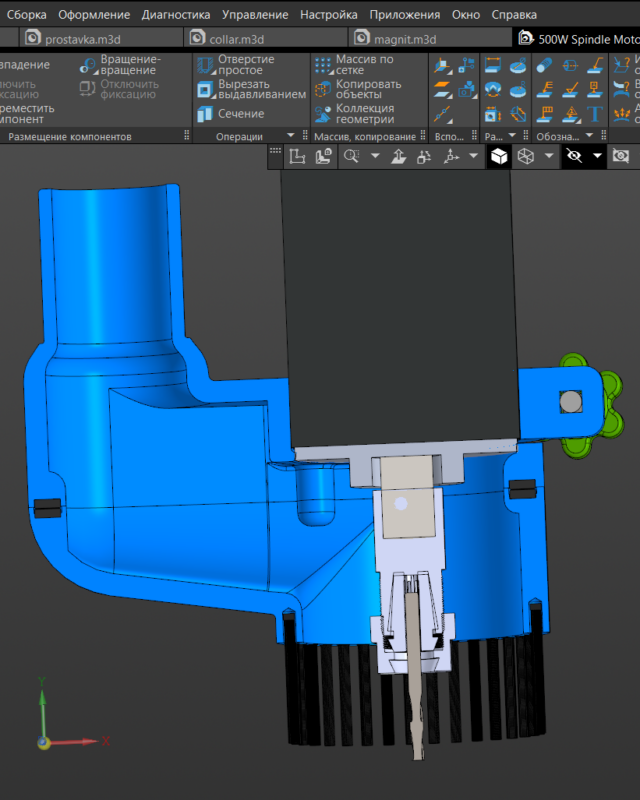Open the Приложения menu
The height and width of the screenshot is (800, 640).
click(404, 15)
